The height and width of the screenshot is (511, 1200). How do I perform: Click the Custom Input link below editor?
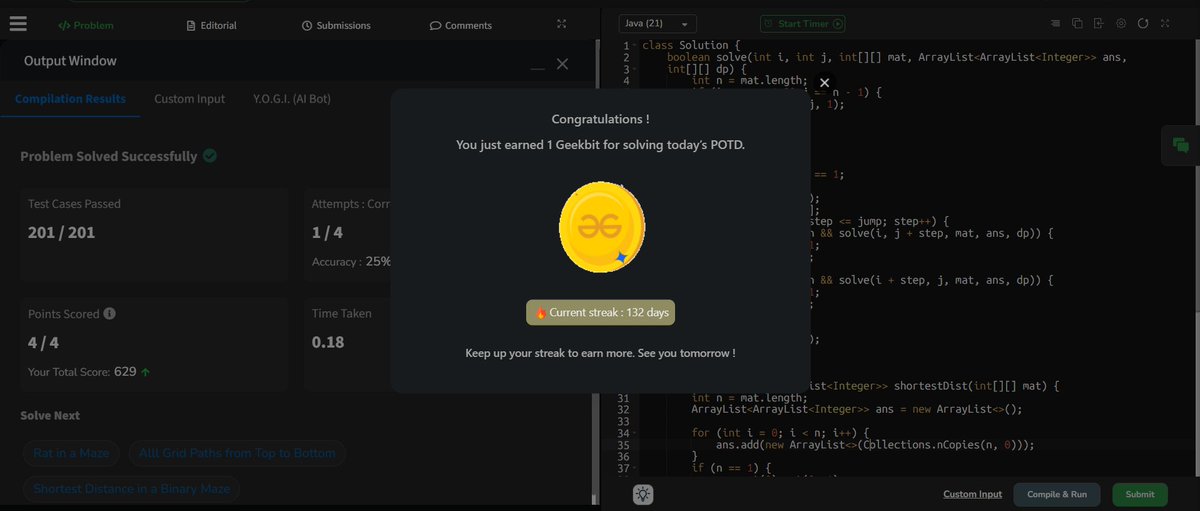point(972,494)
